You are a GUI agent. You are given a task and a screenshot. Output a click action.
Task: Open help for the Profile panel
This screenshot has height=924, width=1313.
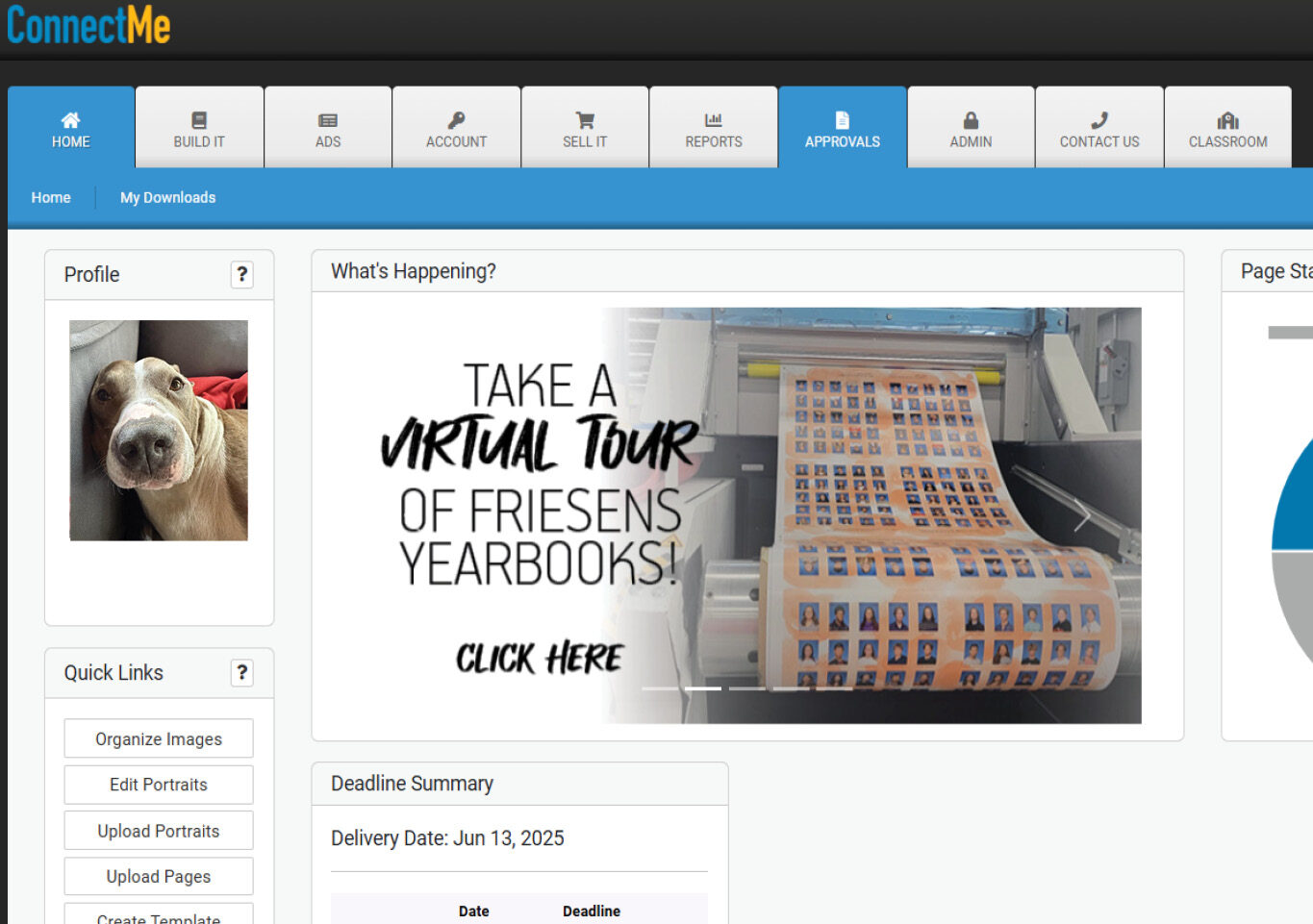(x=242, y=275)
